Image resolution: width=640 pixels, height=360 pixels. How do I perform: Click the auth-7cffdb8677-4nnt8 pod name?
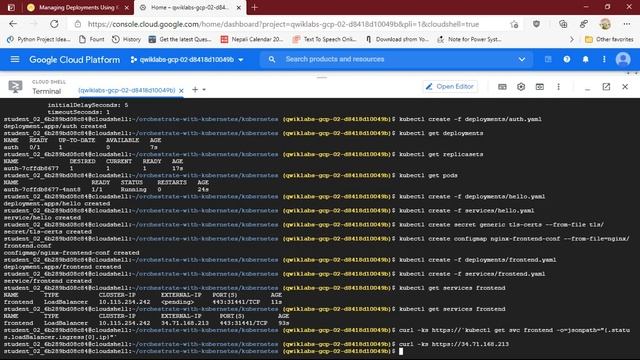(x=42, y=189)
